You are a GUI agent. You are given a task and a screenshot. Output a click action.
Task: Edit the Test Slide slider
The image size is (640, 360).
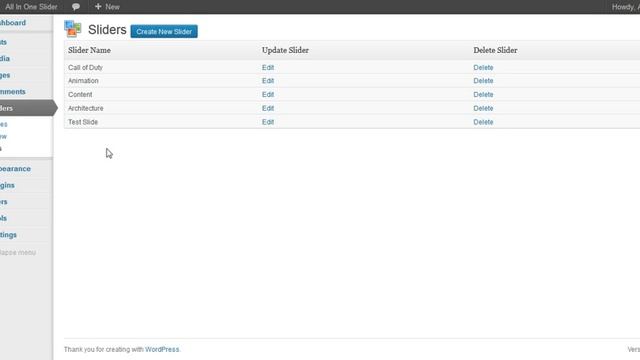pos(268,122)
